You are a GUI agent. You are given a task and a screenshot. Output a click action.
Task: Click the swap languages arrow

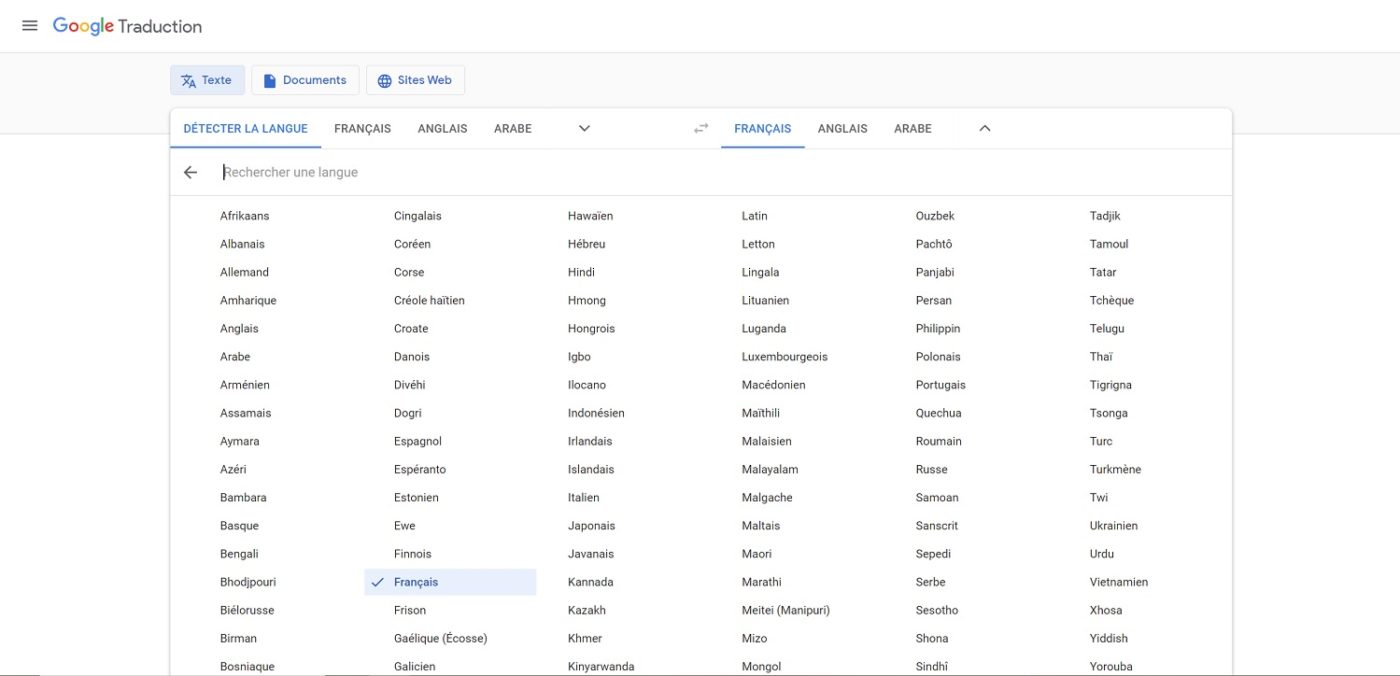(700, 128)
